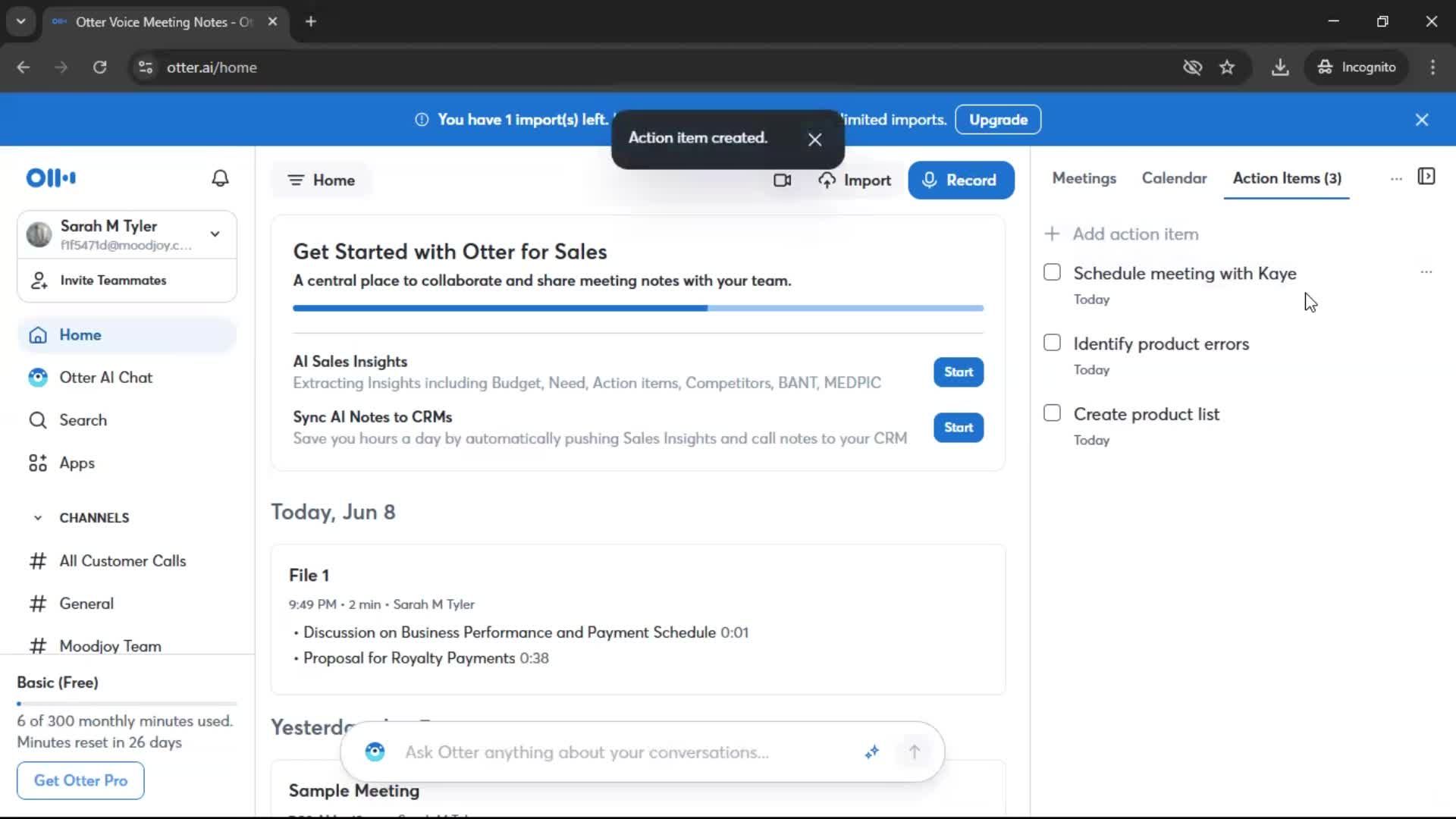Screen dimensions: 1456x819
Task: Close the blue imports banner
Action: click(1422, 120)
